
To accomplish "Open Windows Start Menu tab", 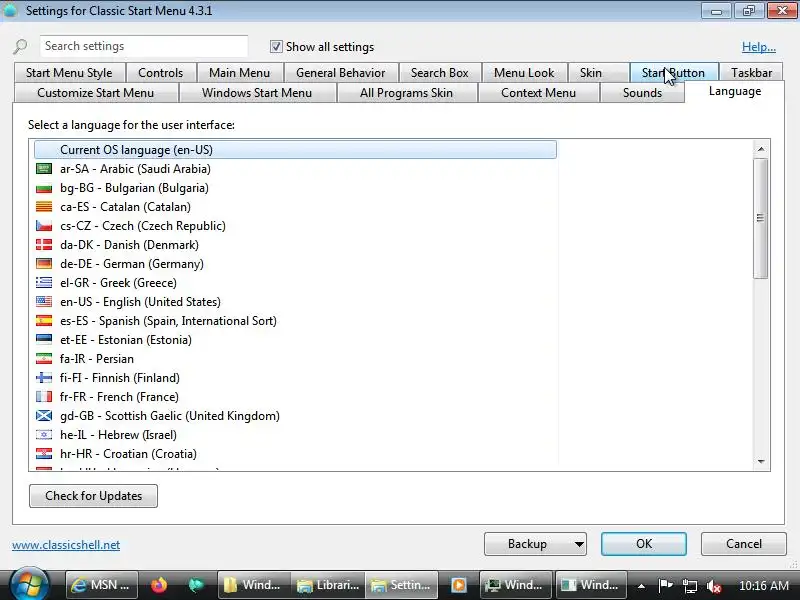I will (x=257, y=93).
